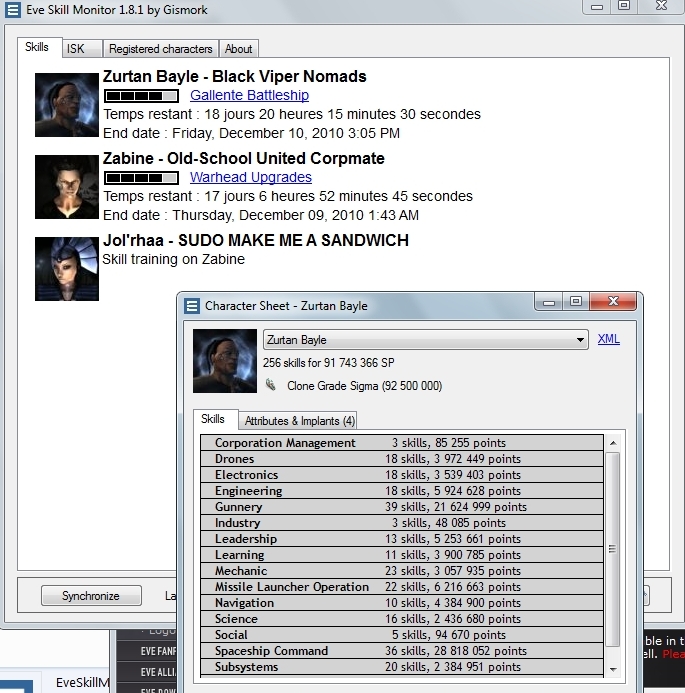Screen dimensions: 685x693
Task: Expand the Learning skill group
Action: [402, 555]
